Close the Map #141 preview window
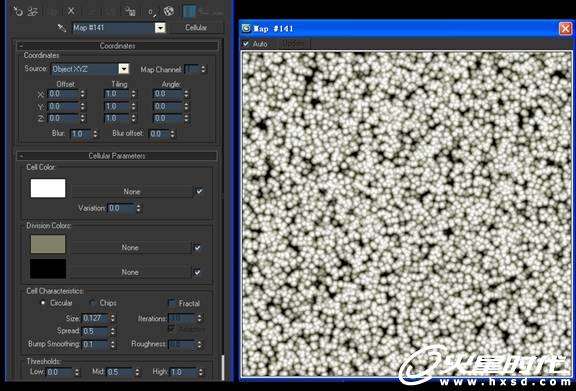Screen dimensions: 576x391 [x=565, y=28]
